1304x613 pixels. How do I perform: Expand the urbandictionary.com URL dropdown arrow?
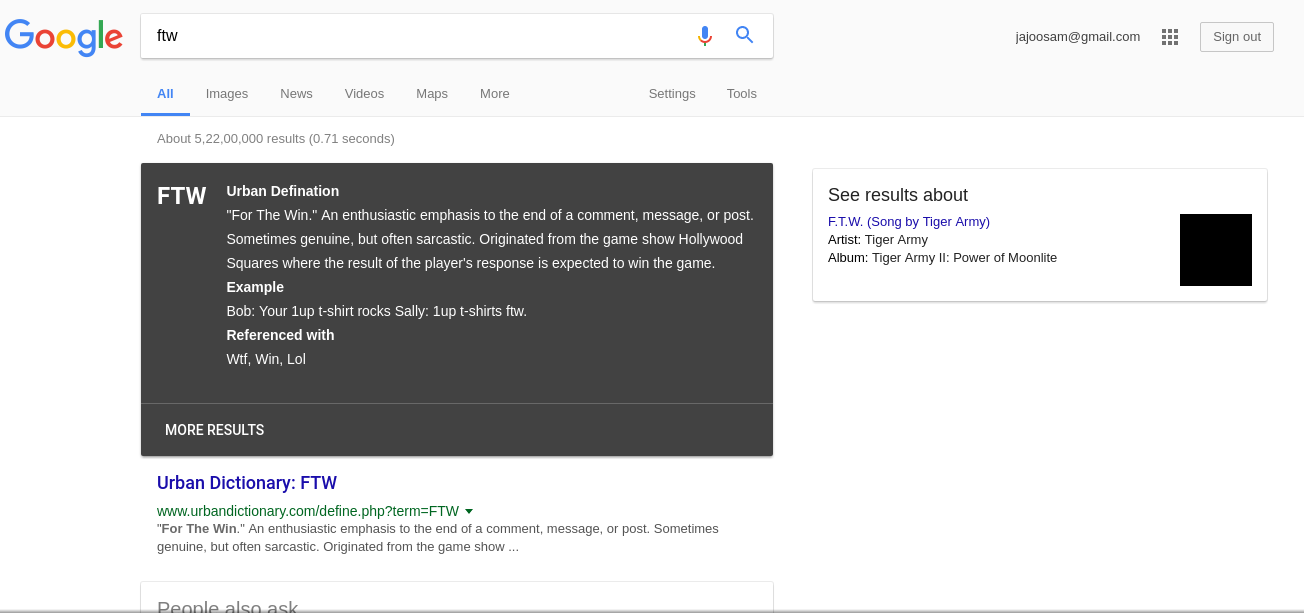click(x=469, y=511)
